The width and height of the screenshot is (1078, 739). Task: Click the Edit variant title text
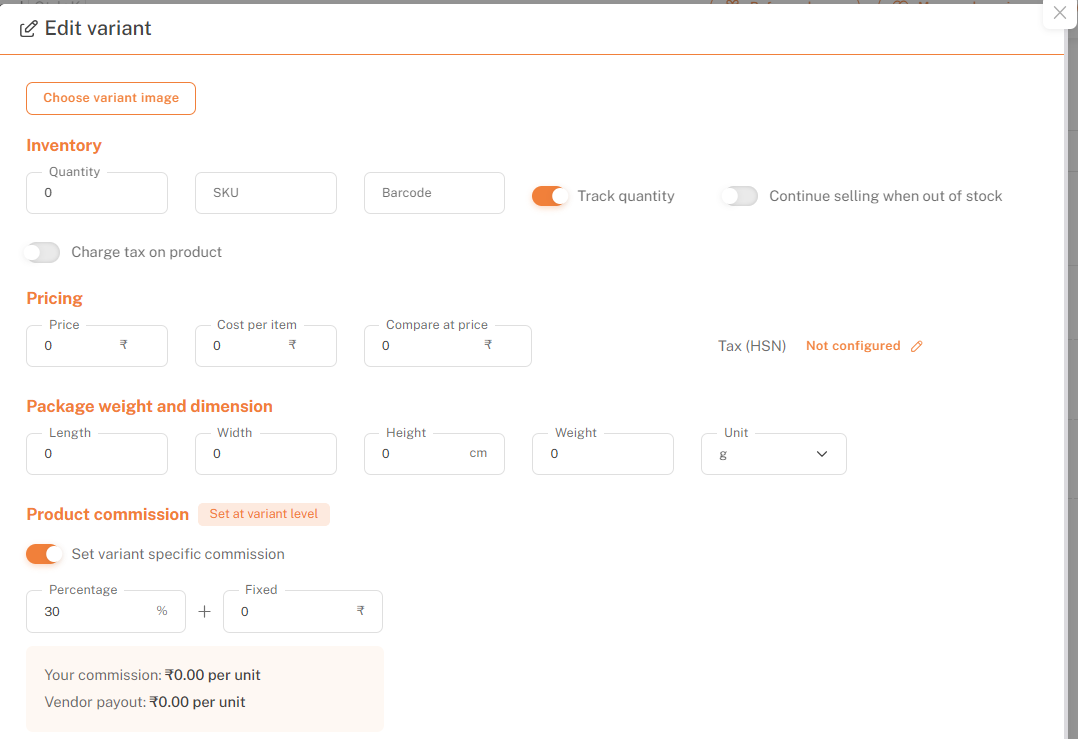click(x=98, y=28)
